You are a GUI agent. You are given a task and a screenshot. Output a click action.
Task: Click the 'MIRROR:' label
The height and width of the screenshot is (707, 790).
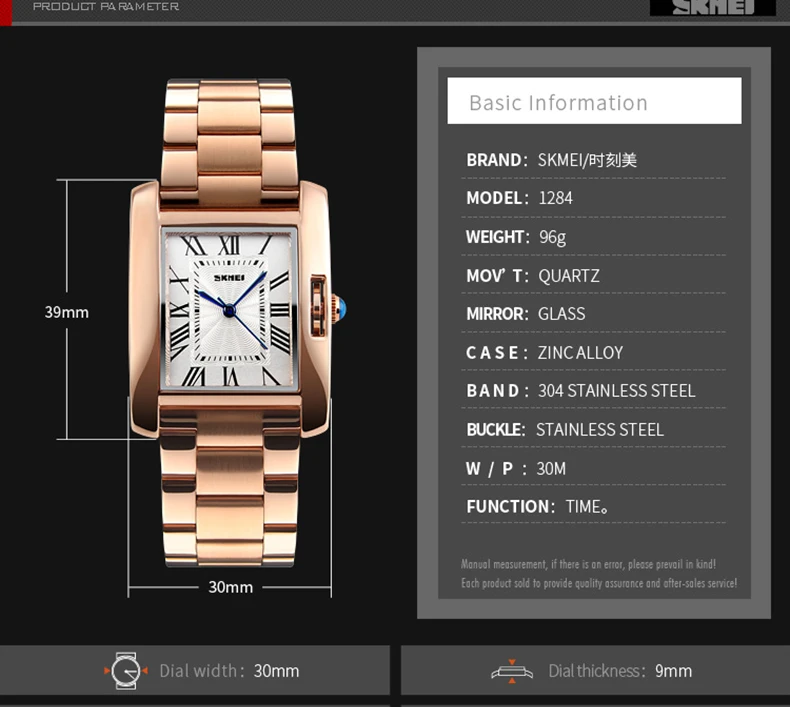click(497, 314)
